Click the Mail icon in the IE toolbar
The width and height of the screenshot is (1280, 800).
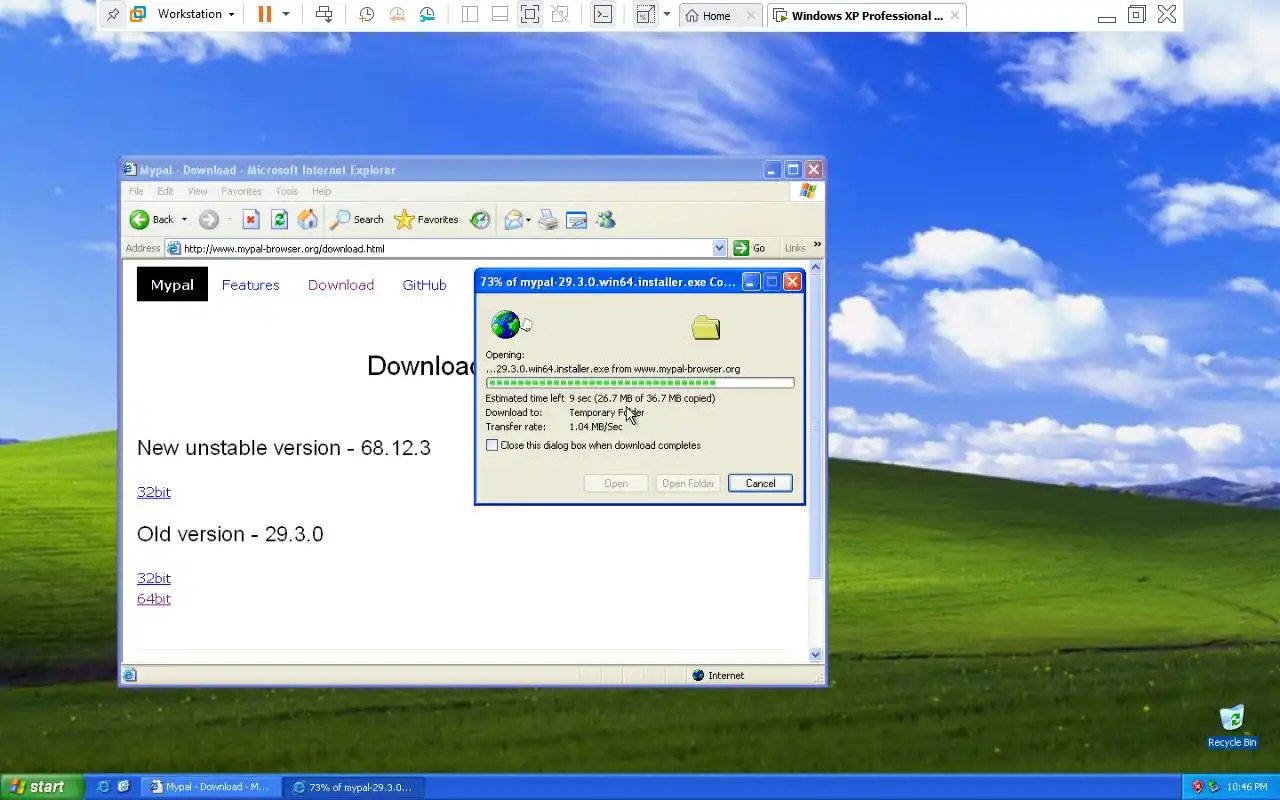[x=513, y=220]
